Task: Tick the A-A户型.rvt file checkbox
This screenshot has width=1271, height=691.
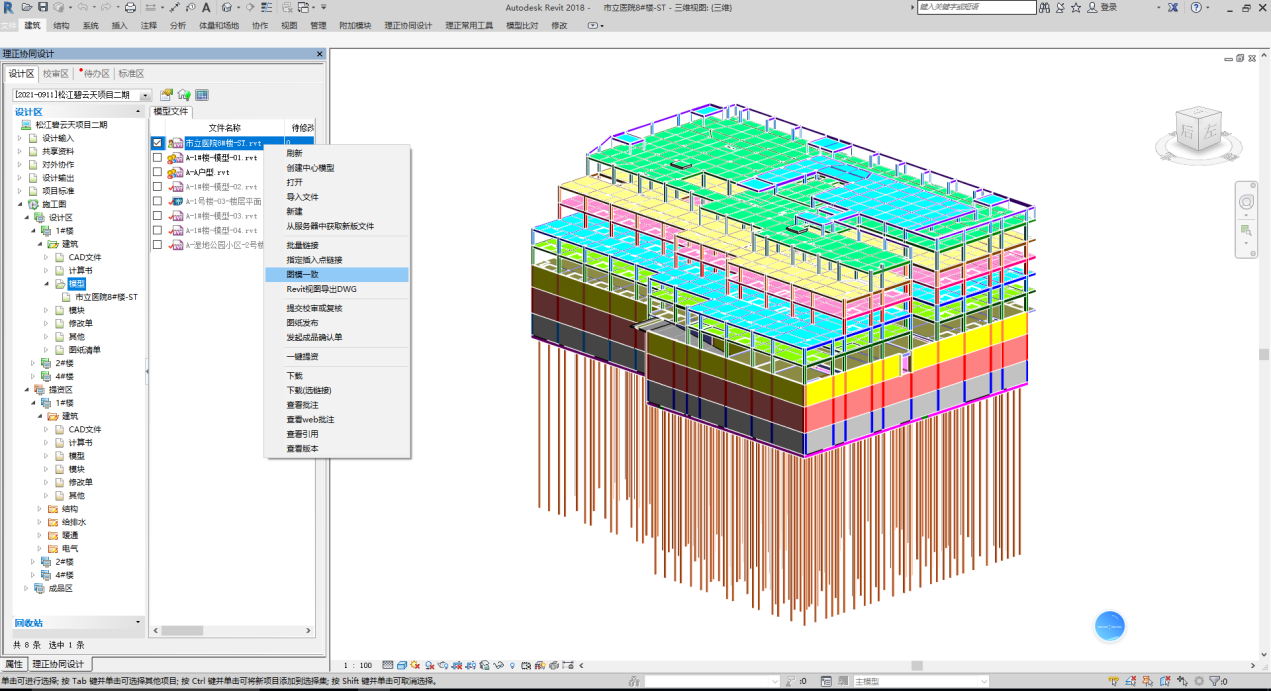Action: click(x=158, y=172)
